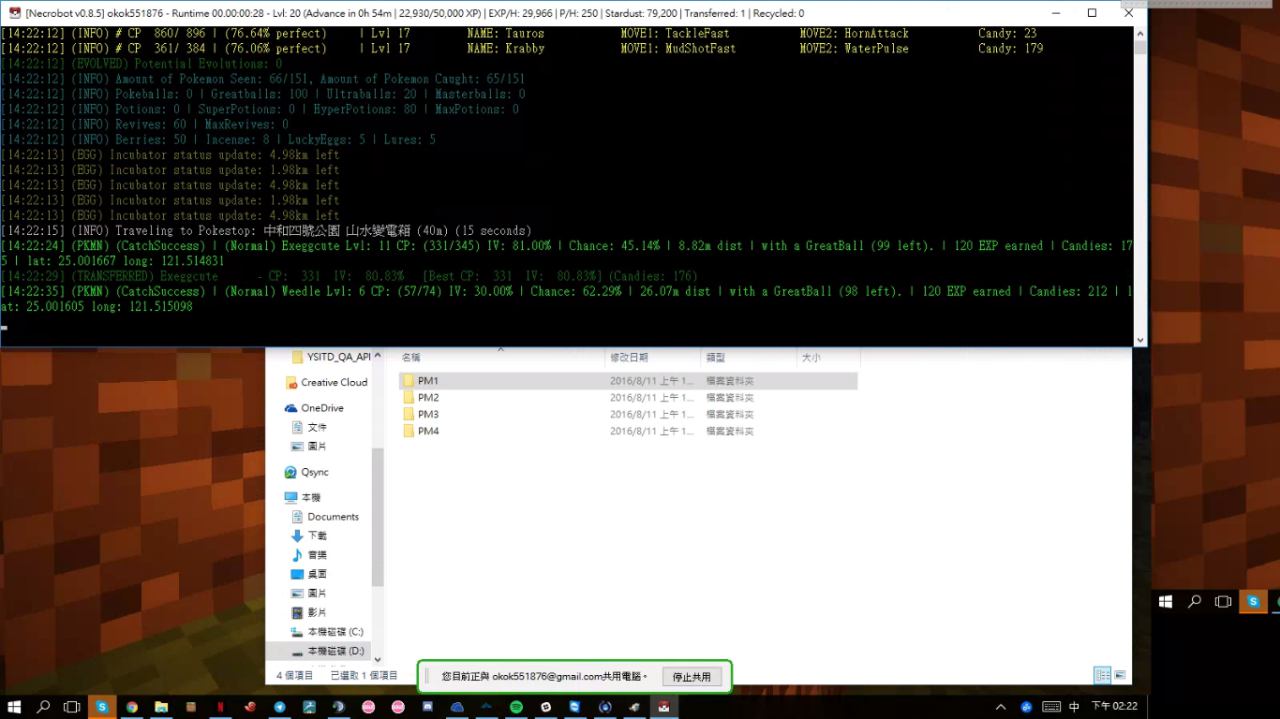Open Creative Cloud in the navigation pane
This screenshot has height=719, width=1280.
(333, 382)
